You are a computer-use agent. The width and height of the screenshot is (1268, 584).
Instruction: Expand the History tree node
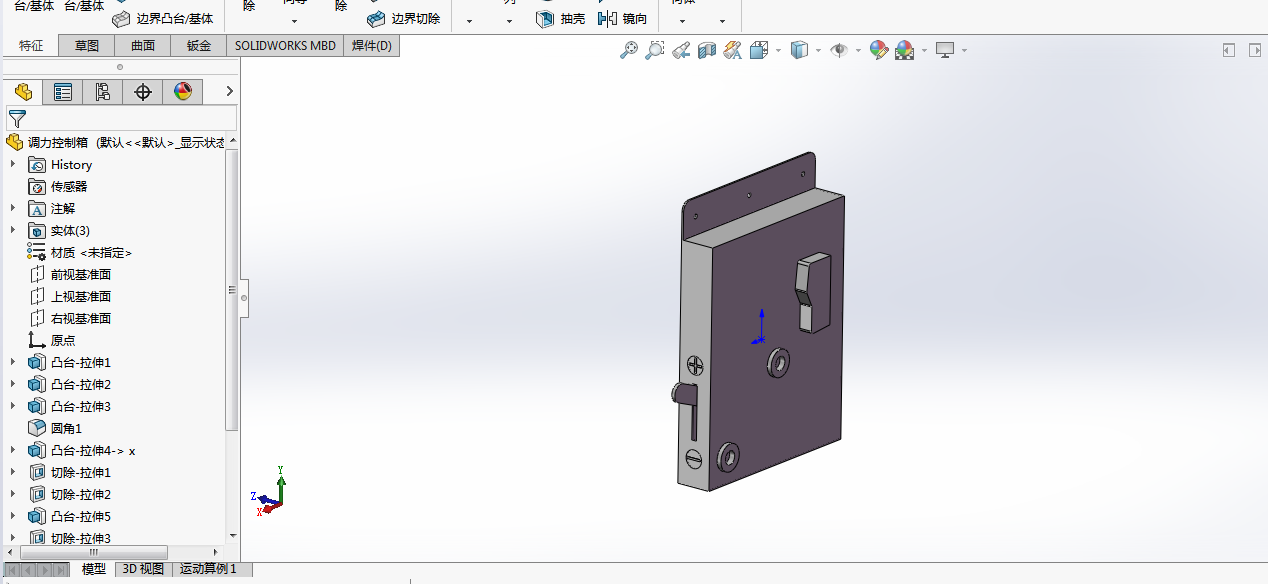coord(13,164)
